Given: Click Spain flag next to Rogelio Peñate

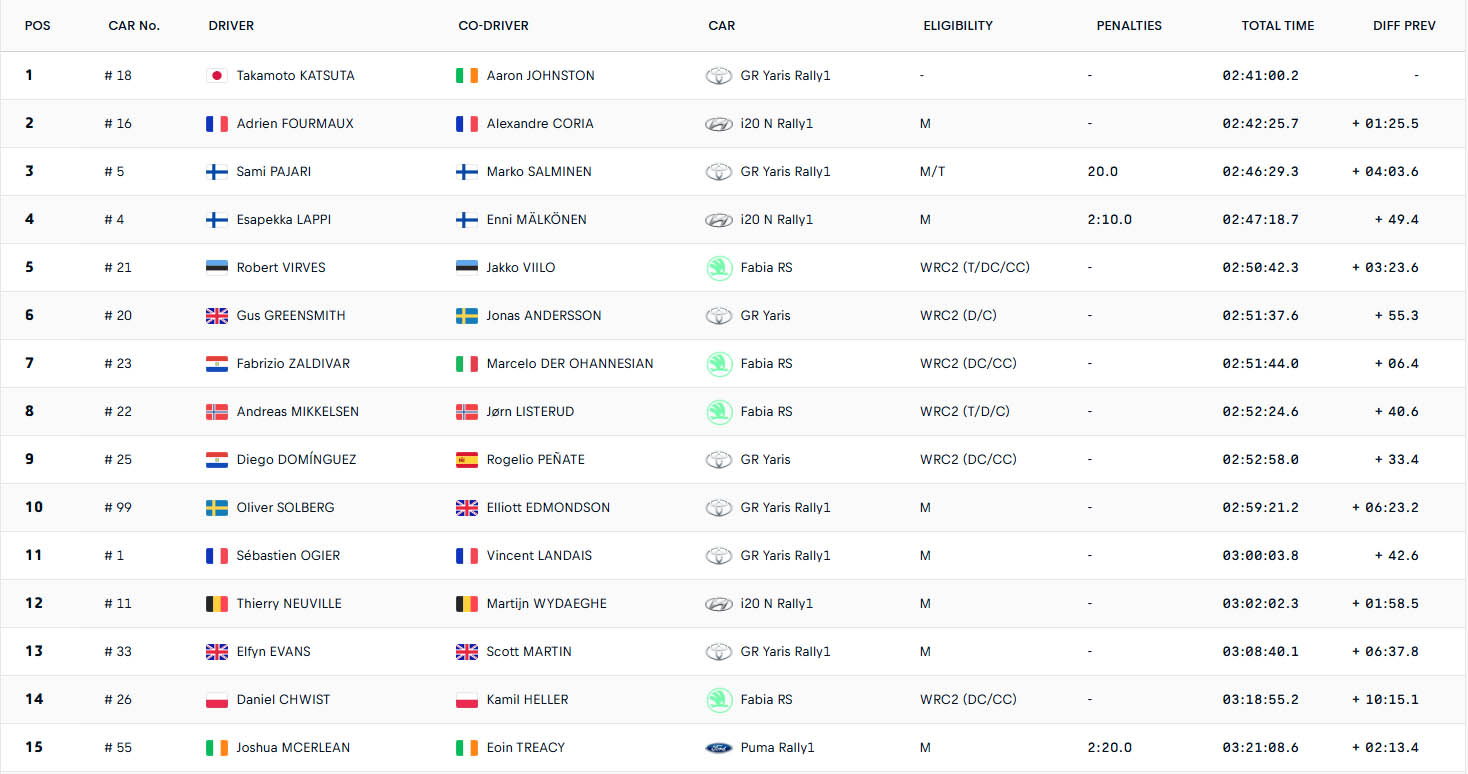Looking at the screenshot, I should coord(466,460).
